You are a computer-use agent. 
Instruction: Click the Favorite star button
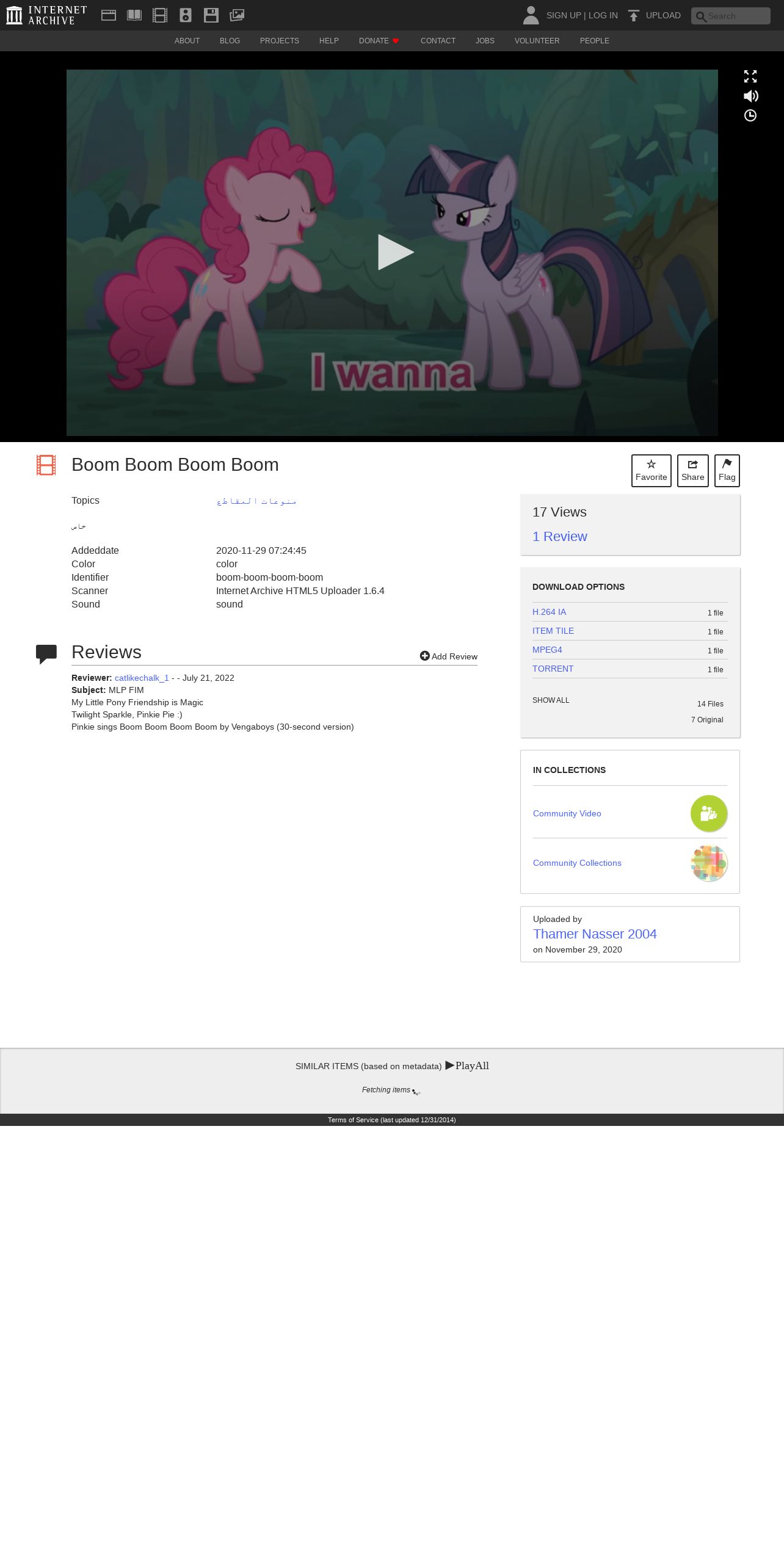pos(652,471)
